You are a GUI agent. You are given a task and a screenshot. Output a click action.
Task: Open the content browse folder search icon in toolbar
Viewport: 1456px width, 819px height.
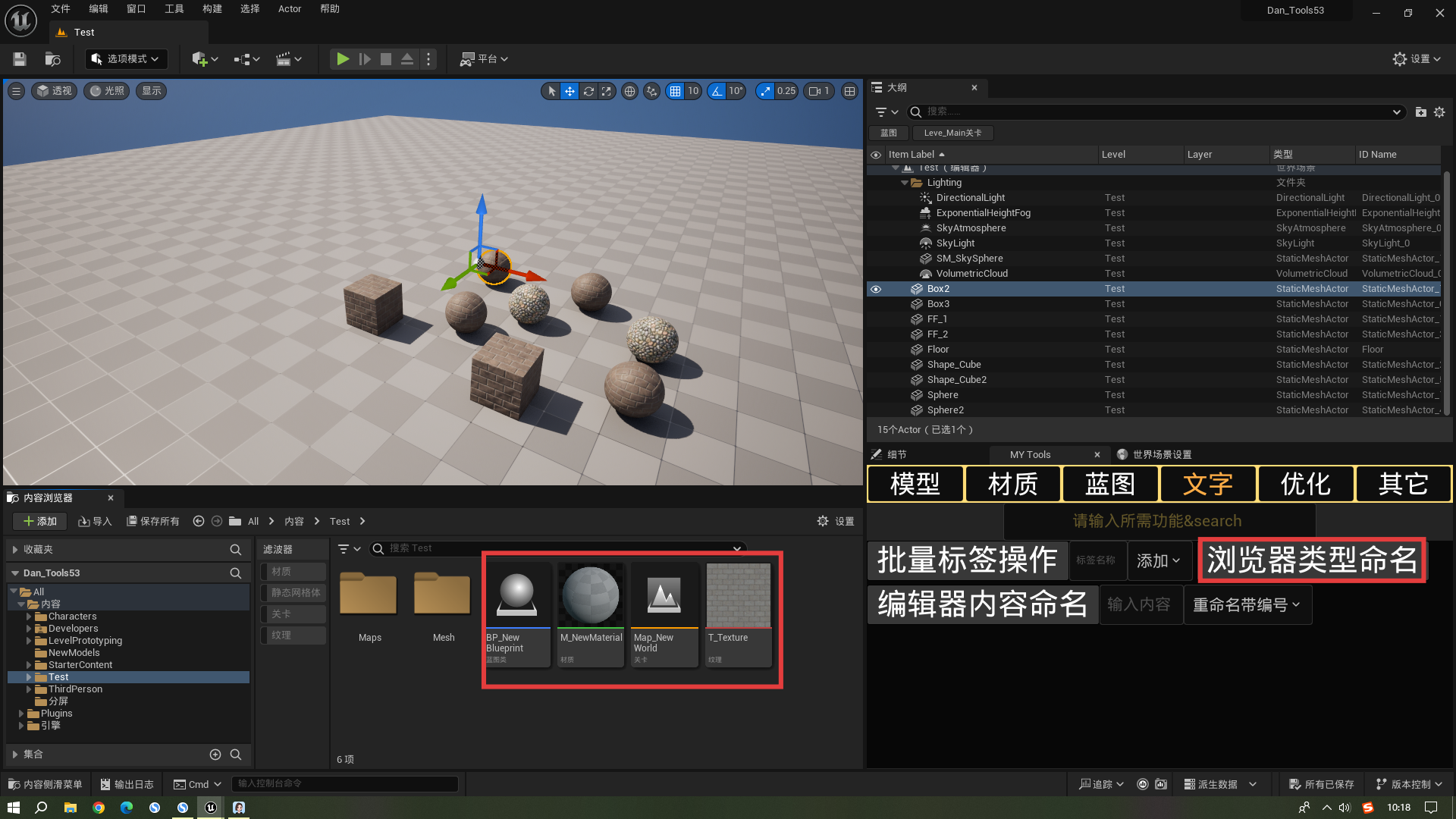[52, 59]
